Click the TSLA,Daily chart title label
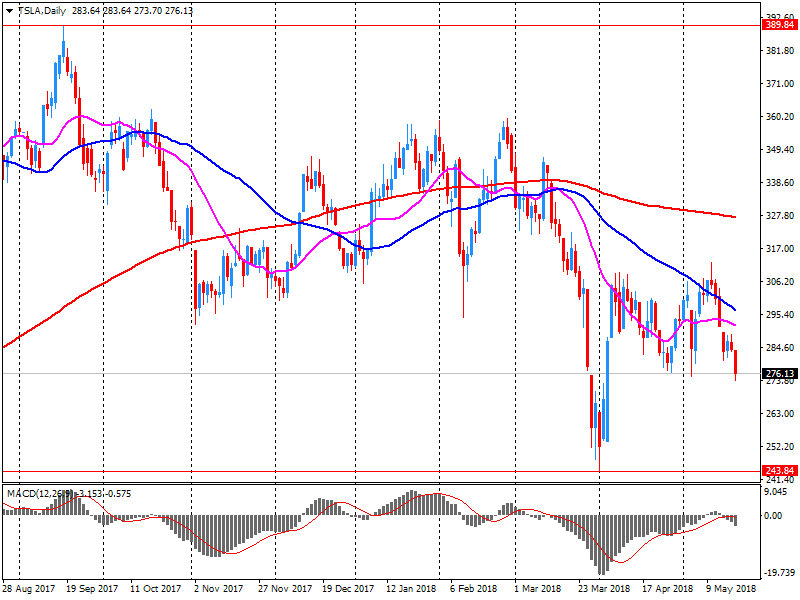 coord(42,9)
